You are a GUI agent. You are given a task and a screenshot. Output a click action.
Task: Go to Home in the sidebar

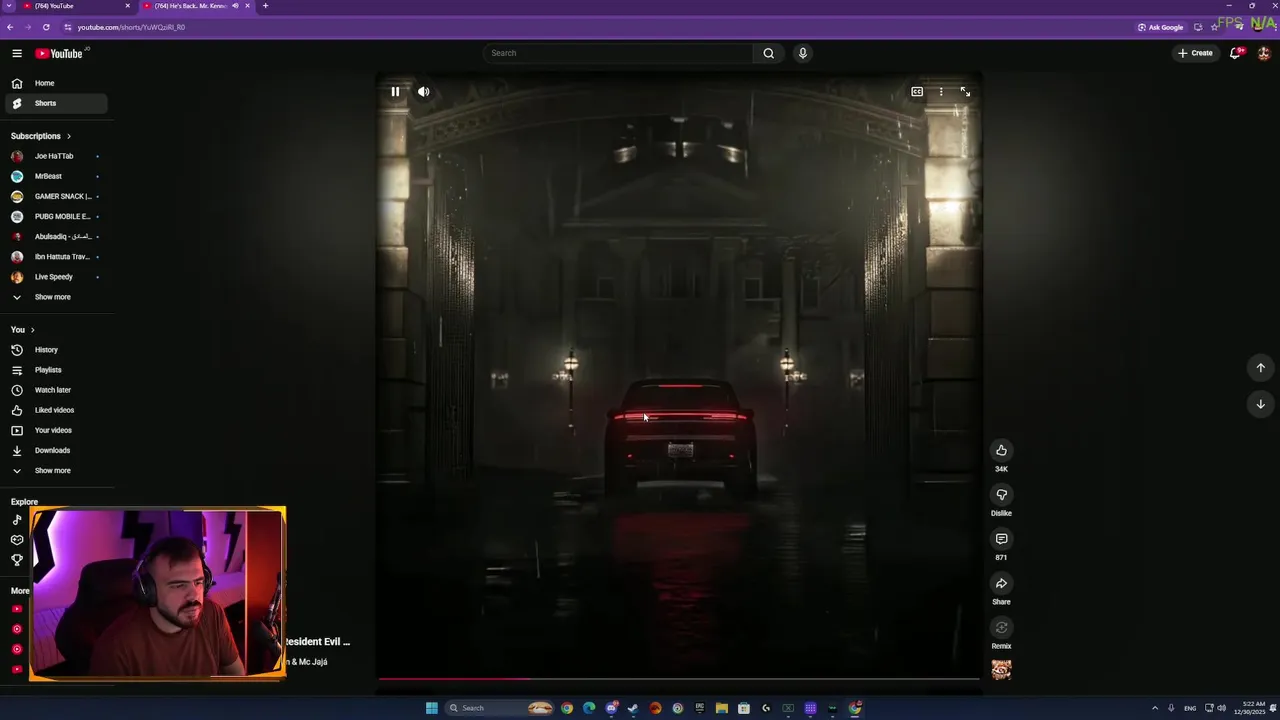coord(56,83)
